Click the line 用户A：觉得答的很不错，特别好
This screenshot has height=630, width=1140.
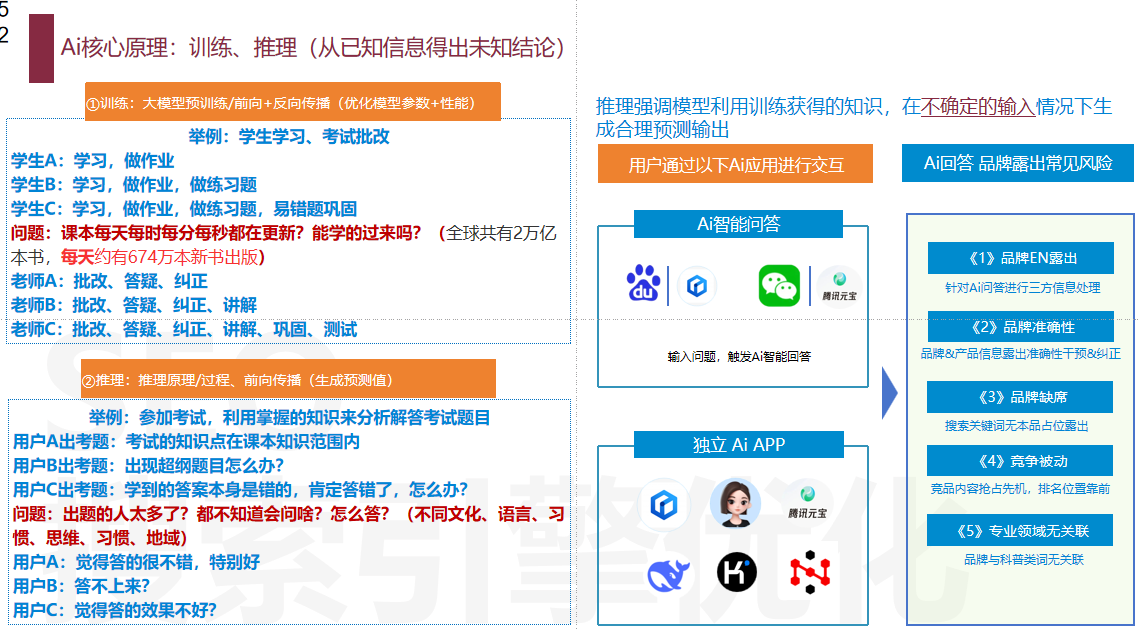(136, 562)
